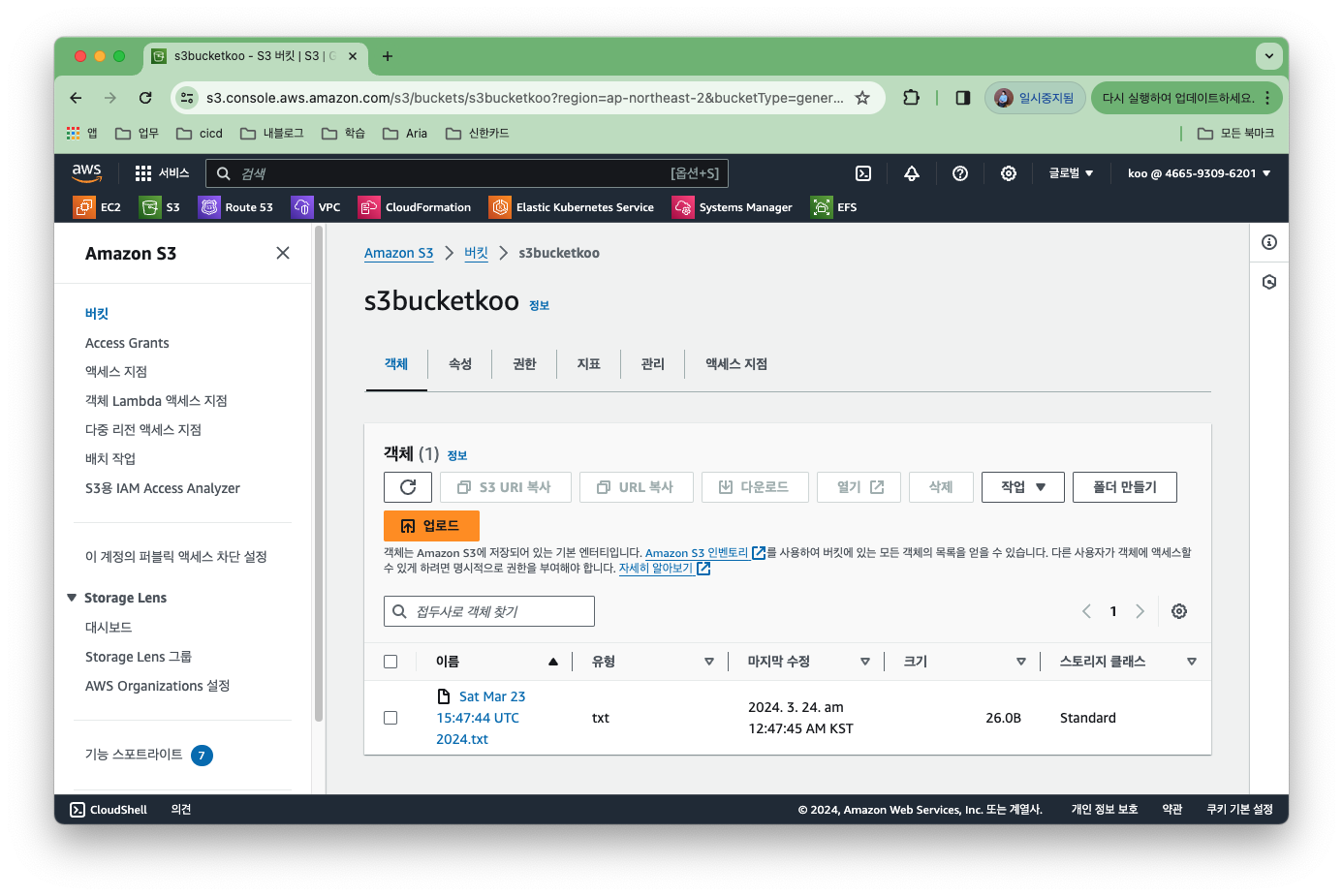The width and height of the screenshot is (1343, 896).
Task: Bookmark this page with the star icon
Action: [x=862, y=98]
